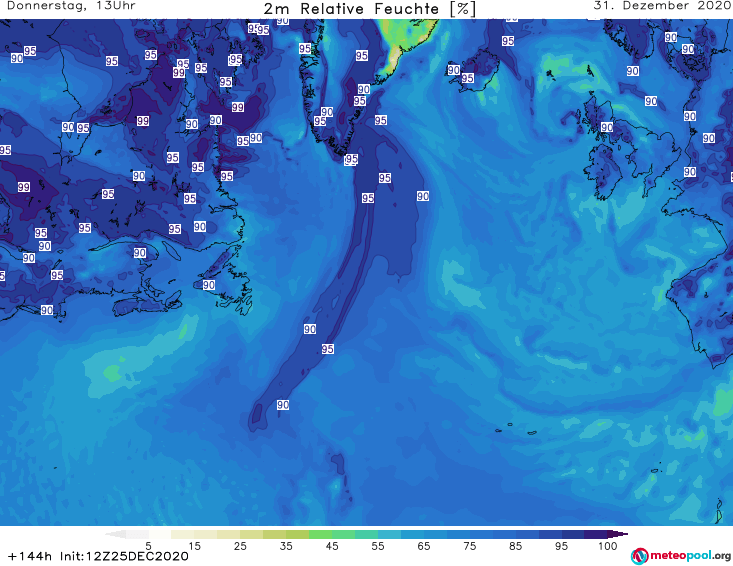Click the '15' tick on color scale
This screenshot has height=566, width=733.
[194, 546]
